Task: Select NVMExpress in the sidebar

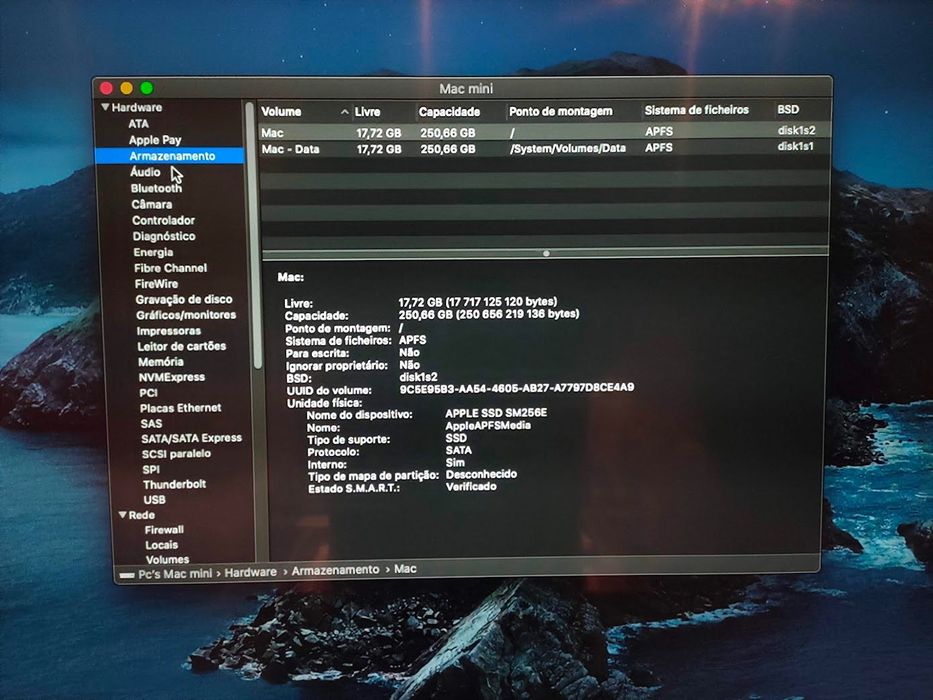Action: coord(171,377)
